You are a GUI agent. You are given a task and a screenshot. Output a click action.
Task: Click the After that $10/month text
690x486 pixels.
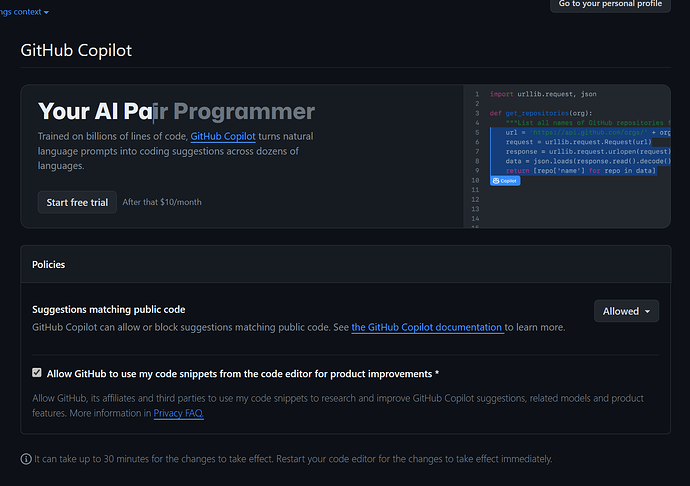tap(162, 202)
